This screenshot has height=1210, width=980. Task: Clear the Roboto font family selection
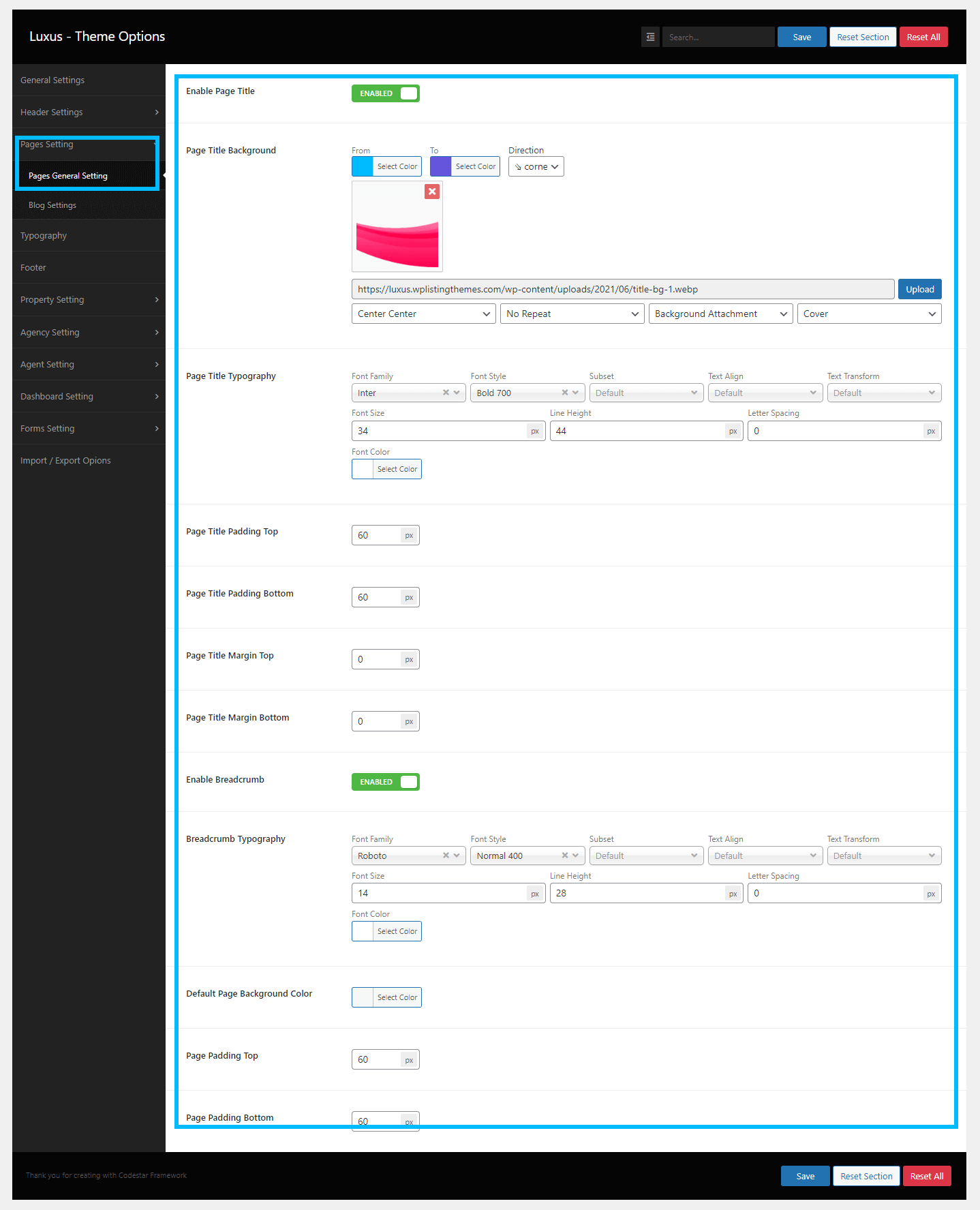pos(446,856)
